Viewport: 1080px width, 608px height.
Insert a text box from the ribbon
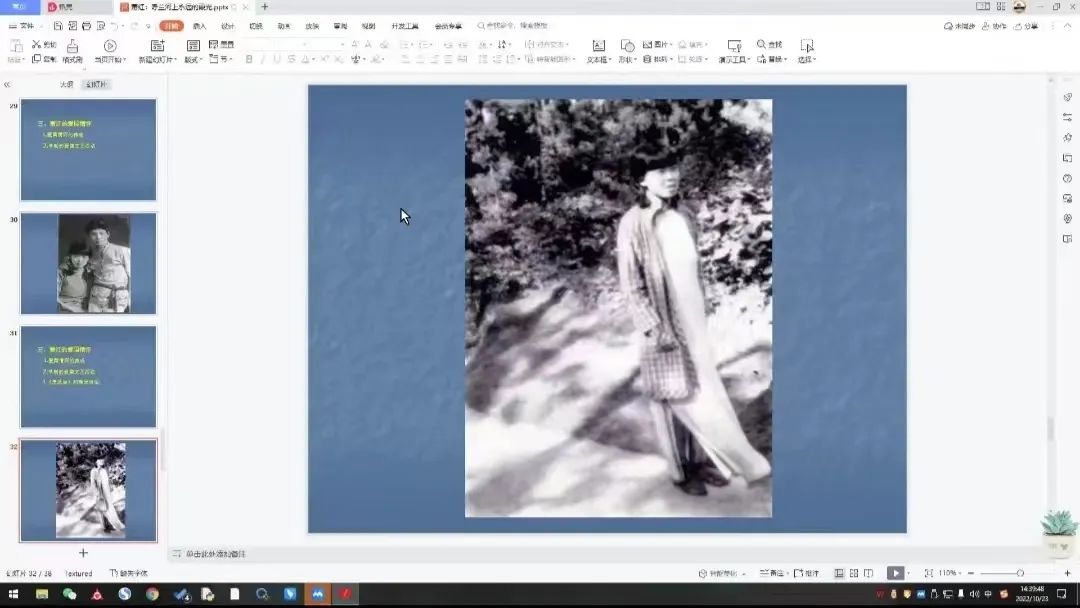598,46
